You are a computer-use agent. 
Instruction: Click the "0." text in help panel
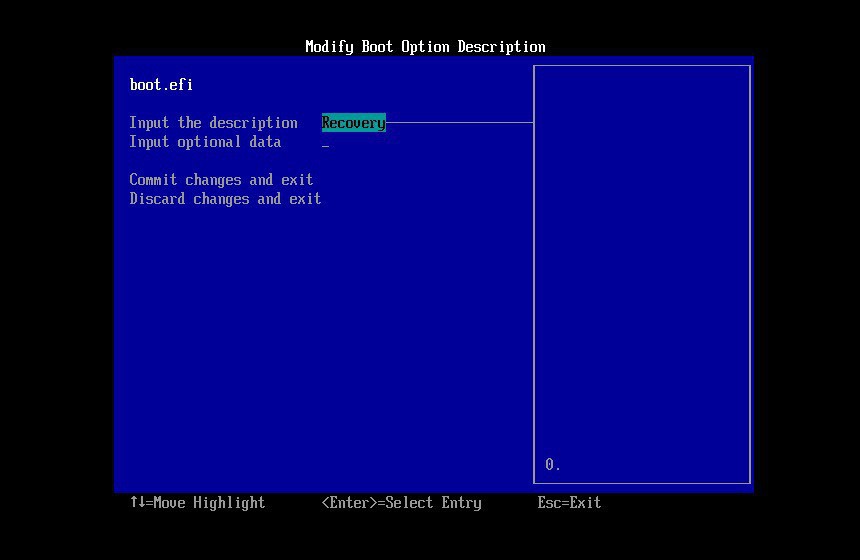pyautogui.click(x=553, y=465)
